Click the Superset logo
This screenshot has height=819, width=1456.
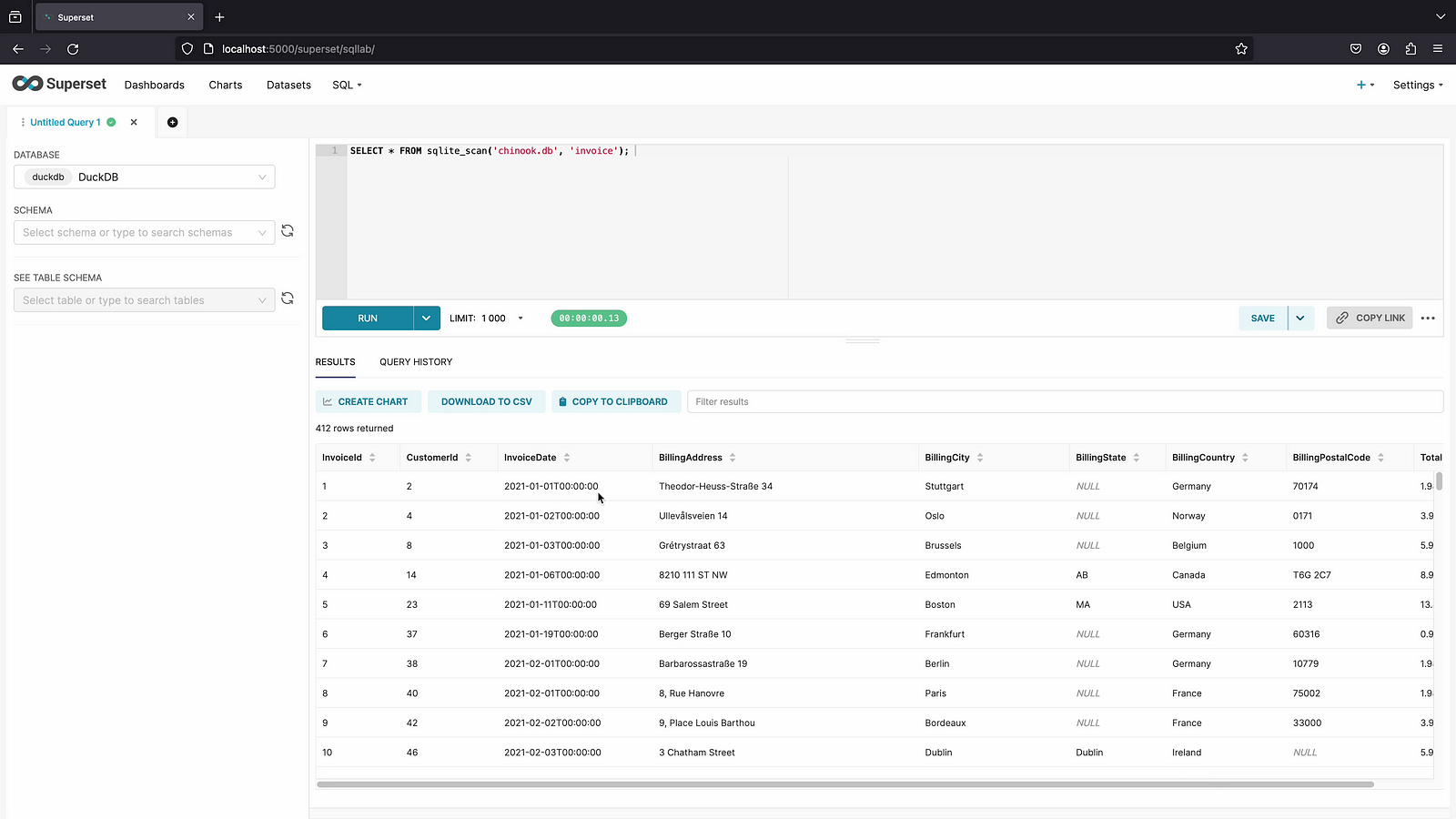click(59, 84)
